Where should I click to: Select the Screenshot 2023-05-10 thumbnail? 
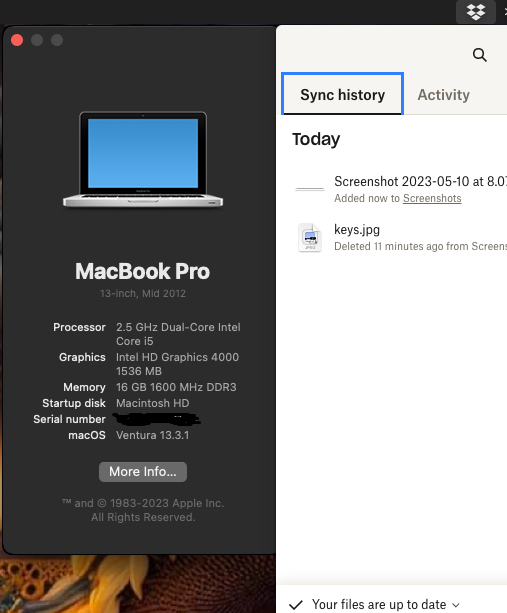[310, 189]
